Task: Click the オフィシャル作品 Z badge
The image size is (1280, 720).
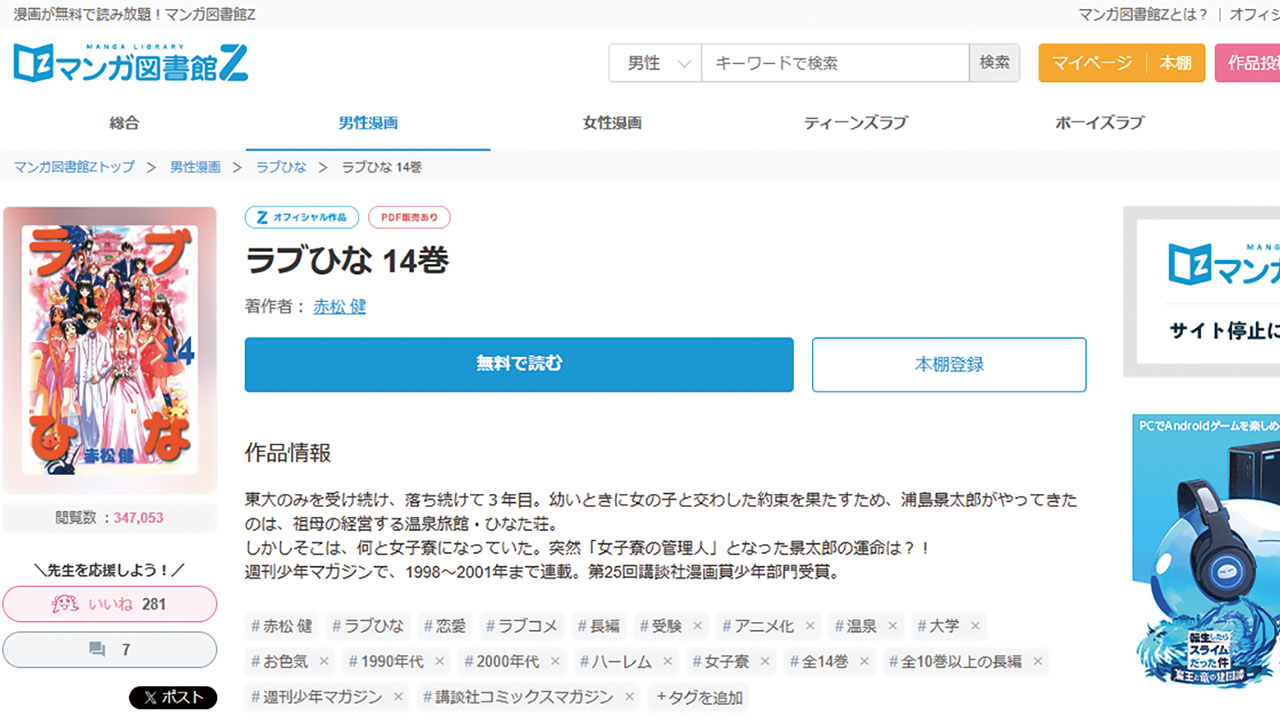Action: pos(302,217)
